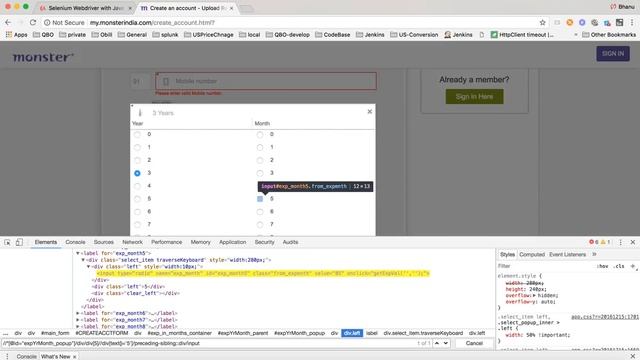The image size is (640, 360).
Task: Cancel the DevTools element search
Action: click(474, 343)
